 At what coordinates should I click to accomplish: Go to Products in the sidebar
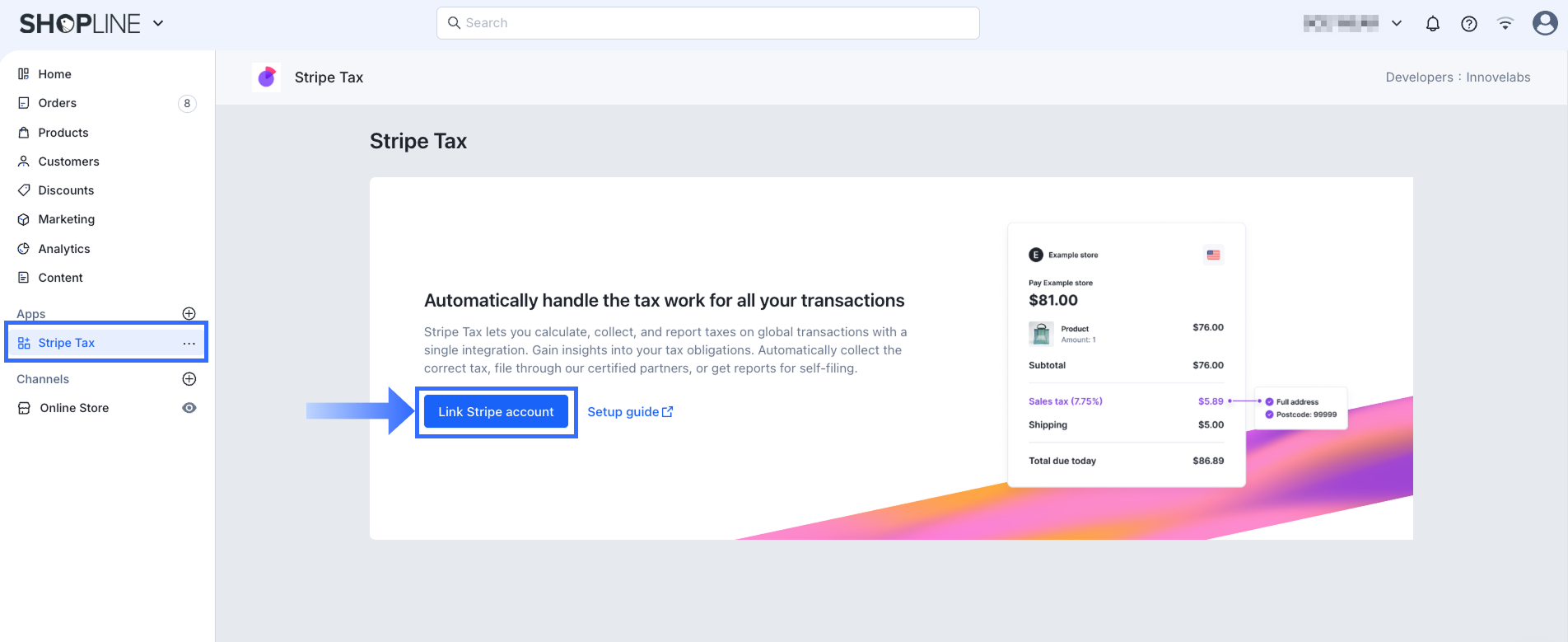[63, 133]
